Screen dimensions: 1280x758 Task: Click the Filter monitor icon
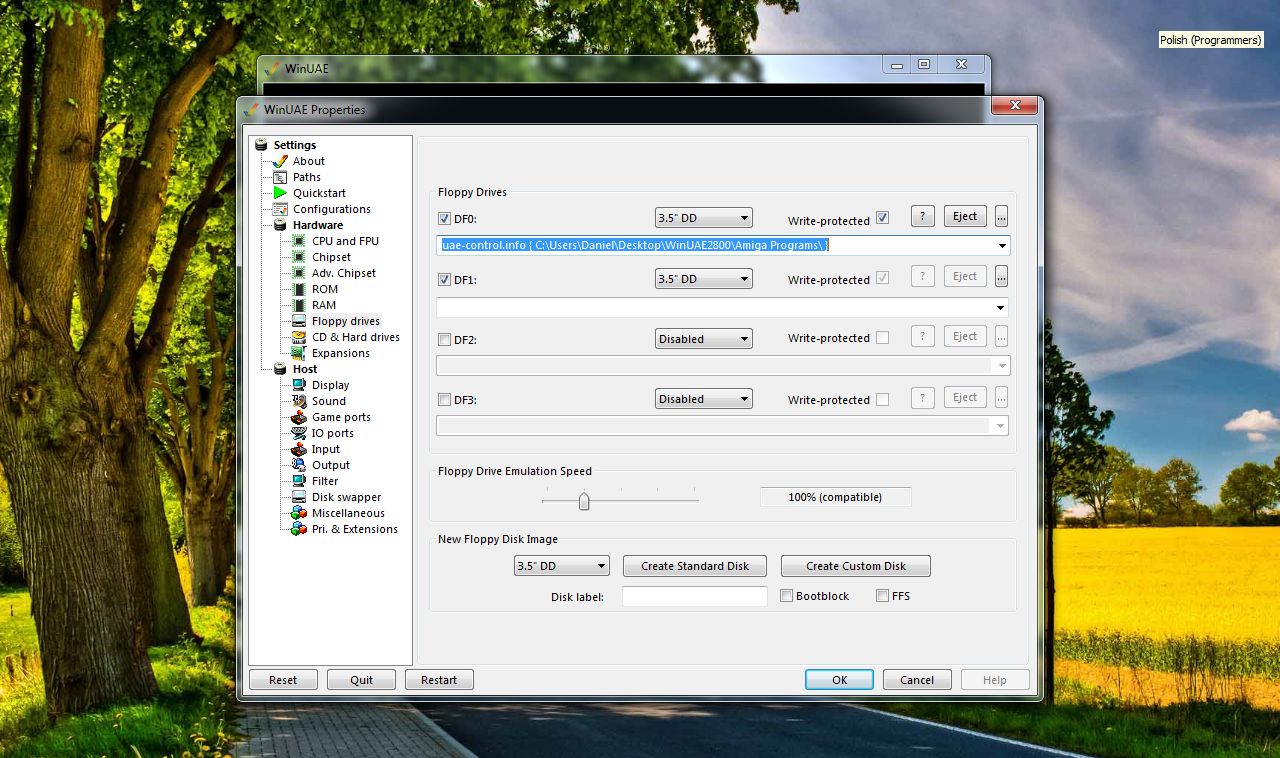tap(299, 481)
